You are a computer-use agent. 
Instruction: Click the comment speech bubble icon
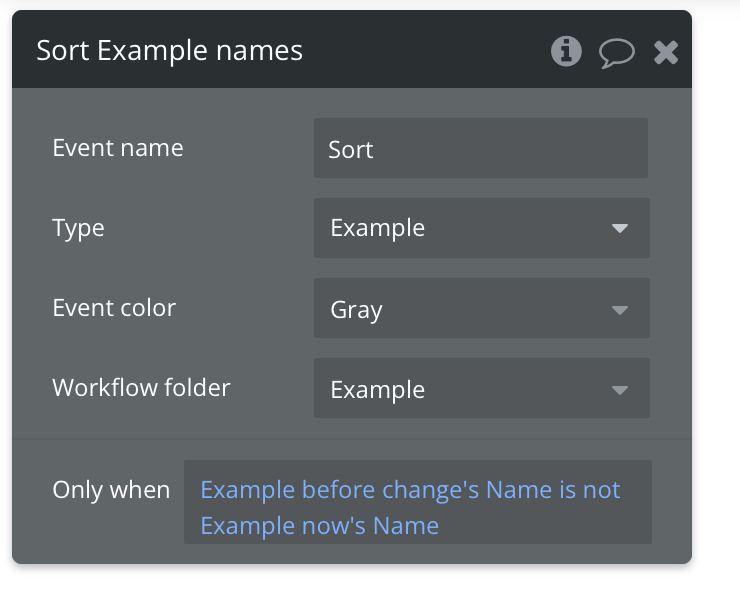(616, 52)
